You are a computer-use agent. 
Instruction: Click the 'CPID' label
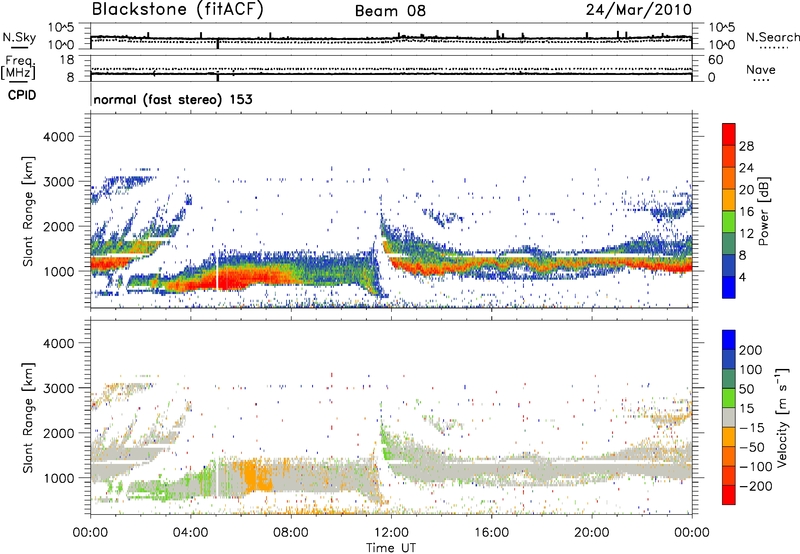pos(22,95)
